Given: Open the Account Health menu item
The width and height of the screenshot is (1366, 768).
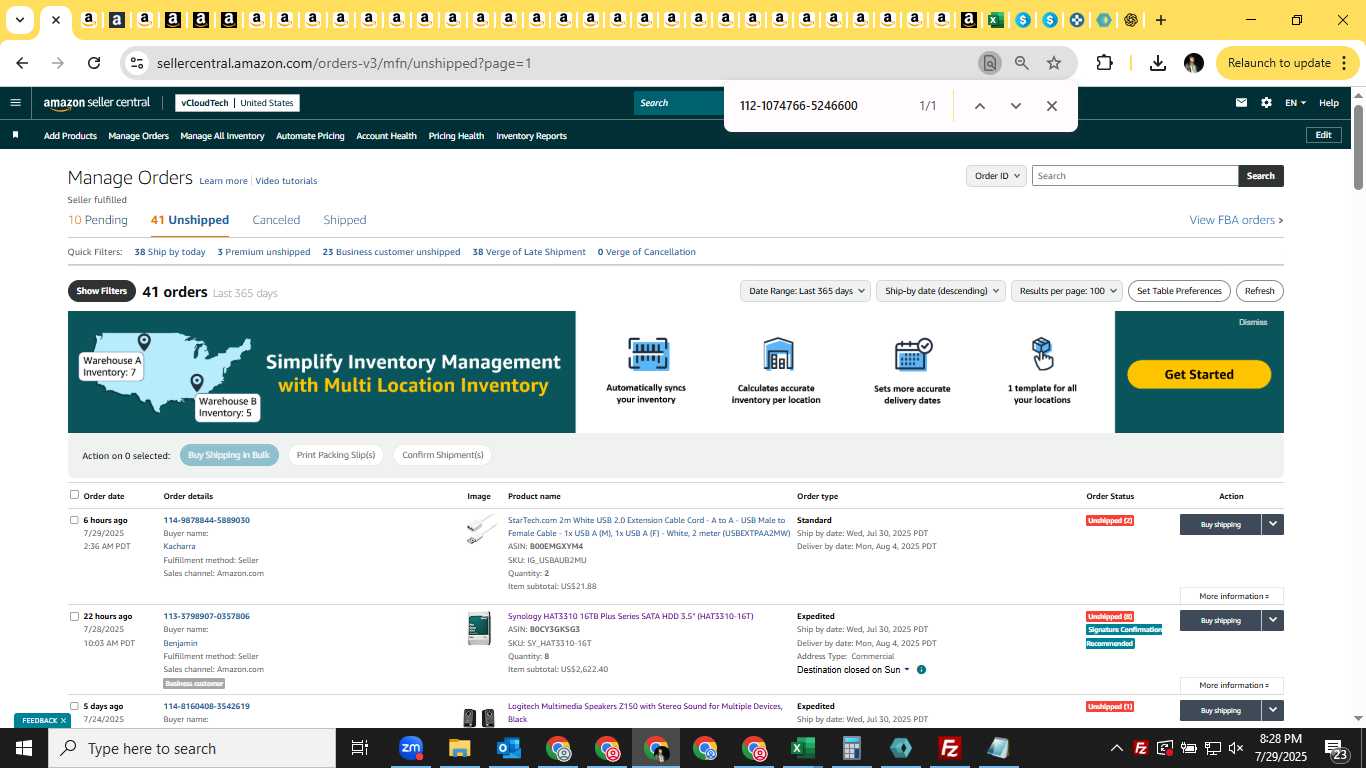Looking at the screenshot, I should pyautogui.click(x=386, y=136).
